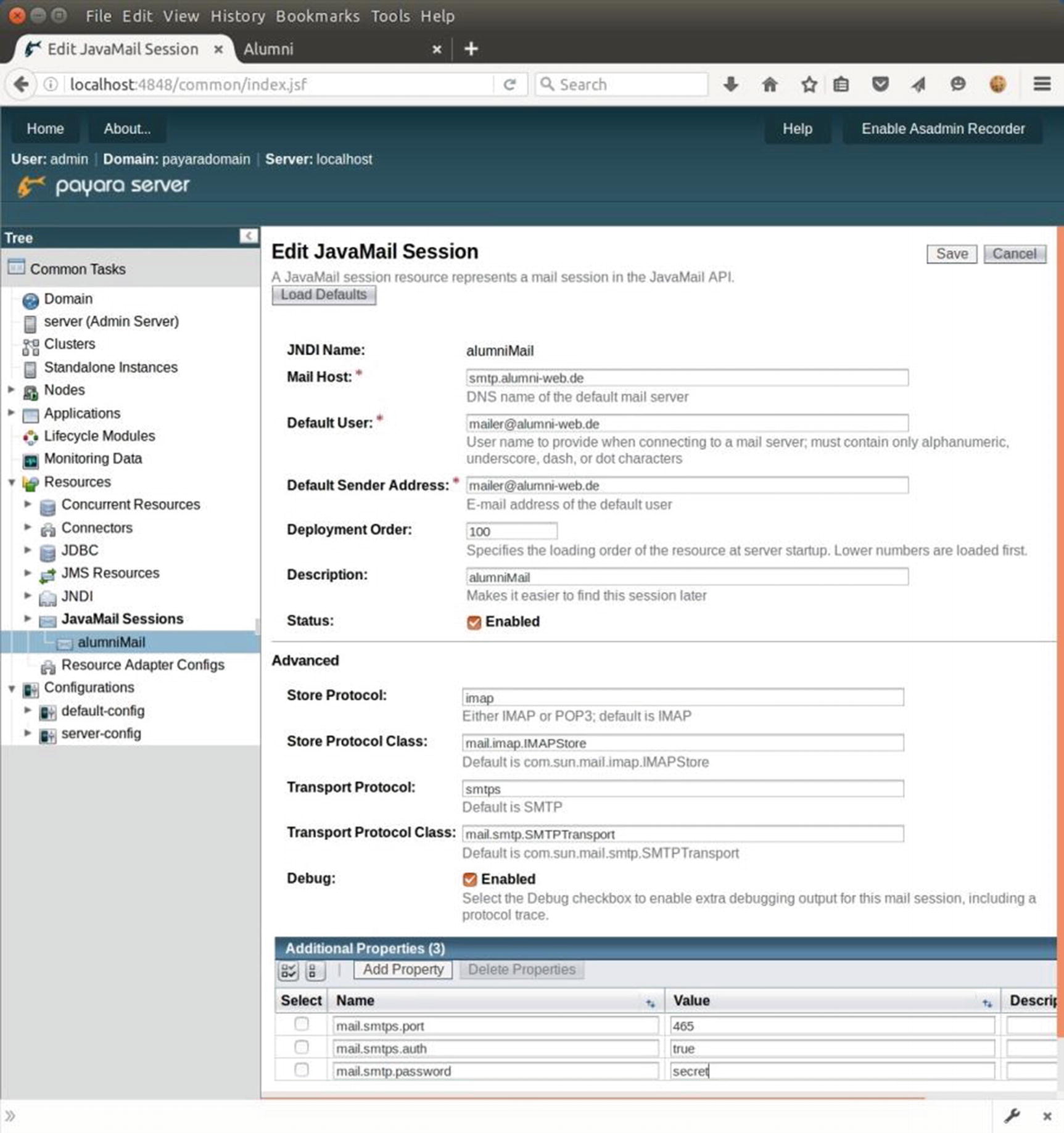The height and width of the screenshot is (1133, 1064).
Task: Click the browser Search box
Action: point(622,84)
